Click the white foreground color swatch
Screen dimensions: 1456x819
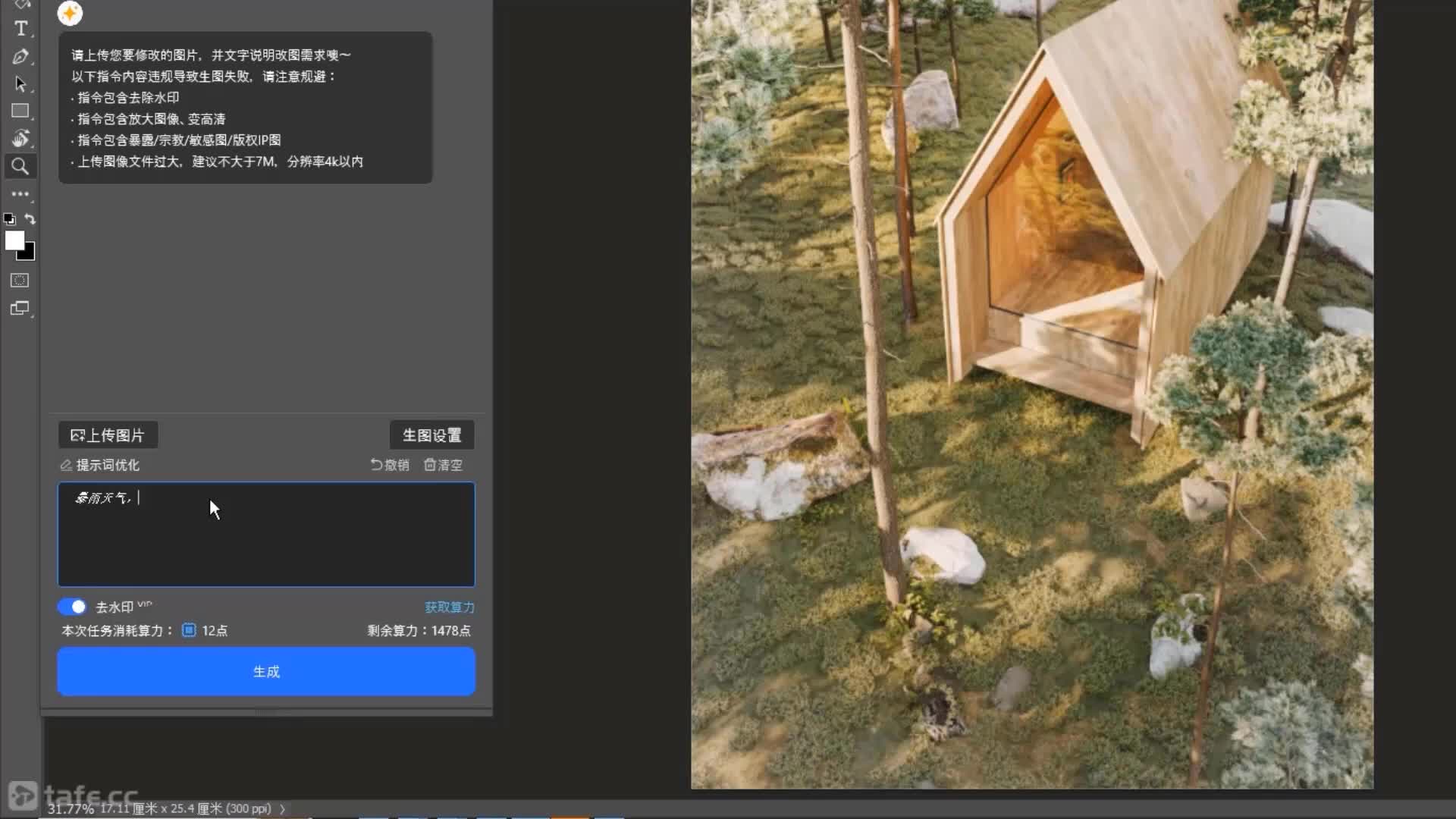click(x=14, y=240)
